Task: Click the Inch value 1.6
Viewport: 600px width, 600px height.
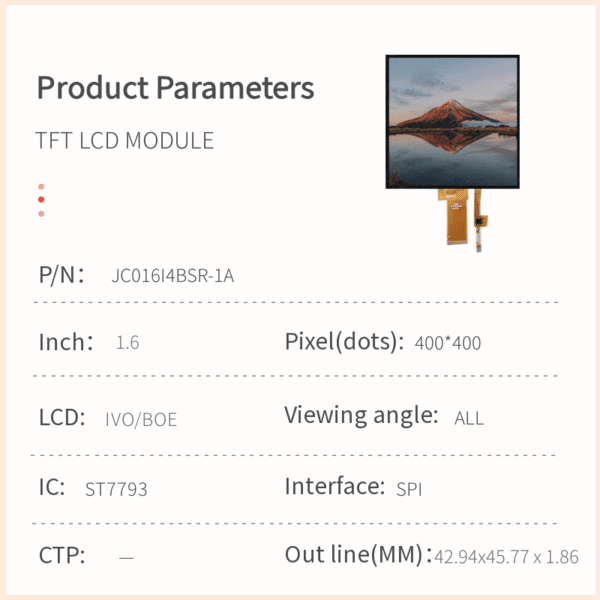Action: pos(127,343)
